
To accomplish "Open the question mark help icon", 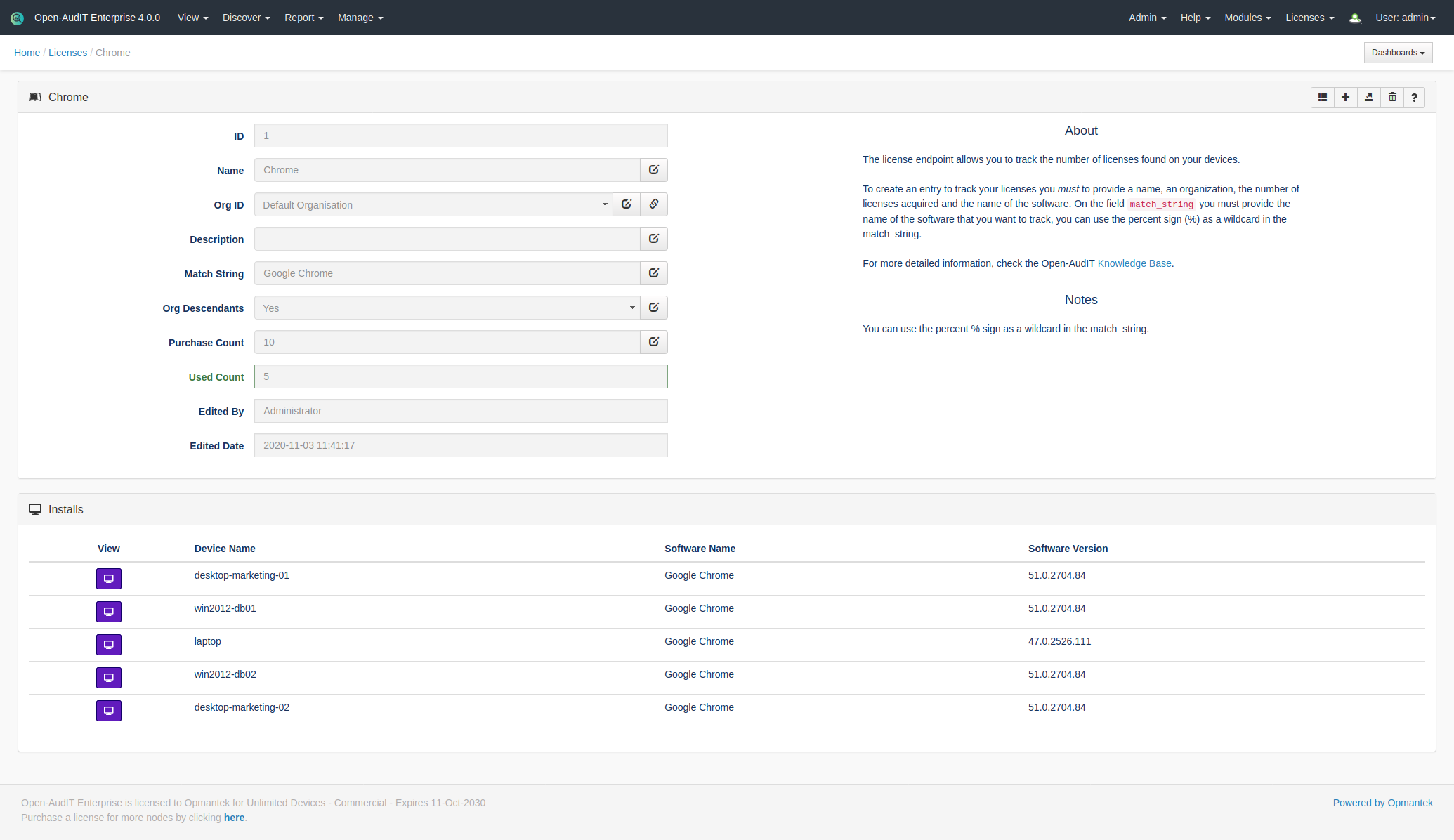I will (x=1414, y=98).
